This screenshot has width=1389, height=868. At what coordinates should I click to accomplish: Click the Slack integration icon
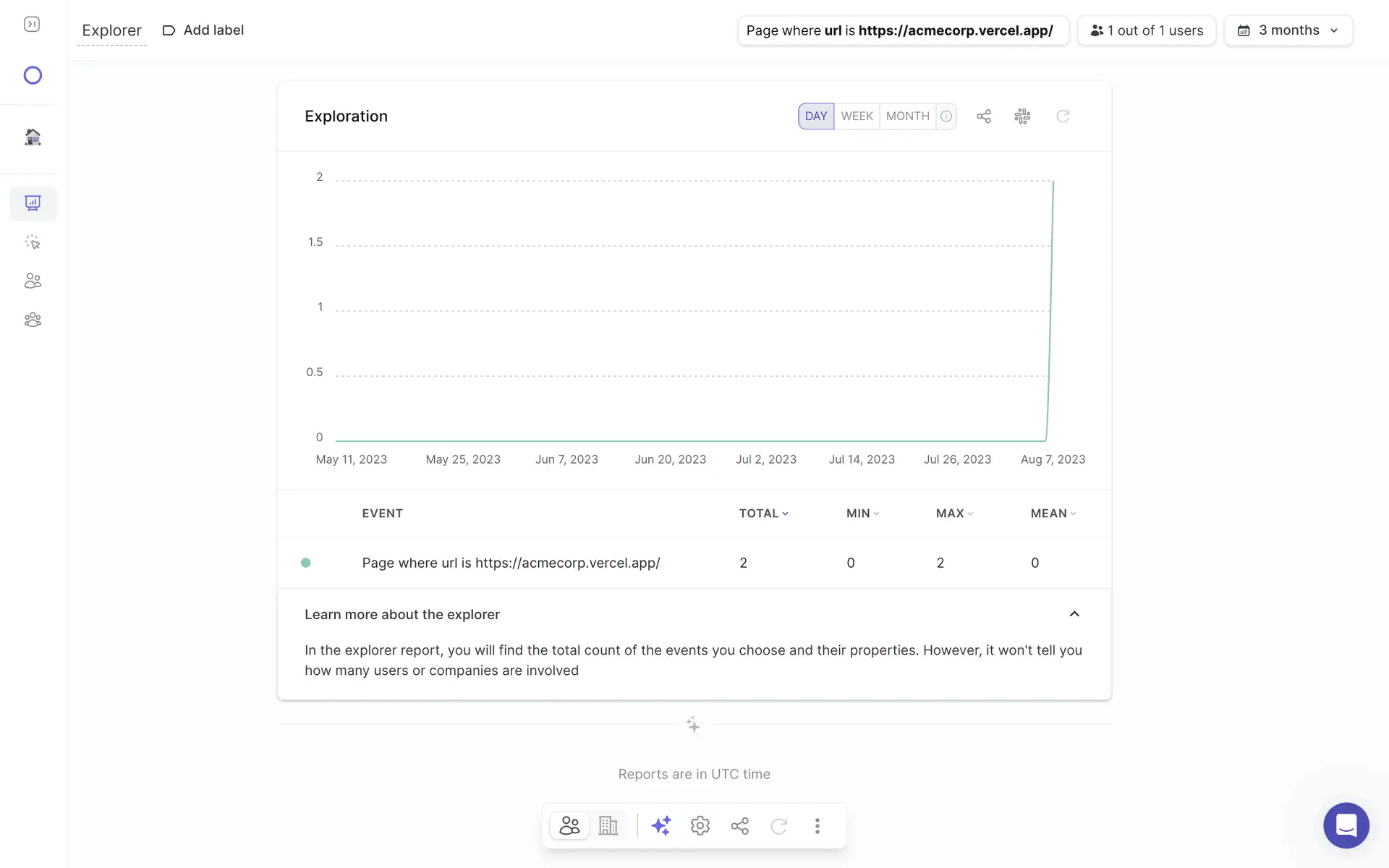point(1022,116)
